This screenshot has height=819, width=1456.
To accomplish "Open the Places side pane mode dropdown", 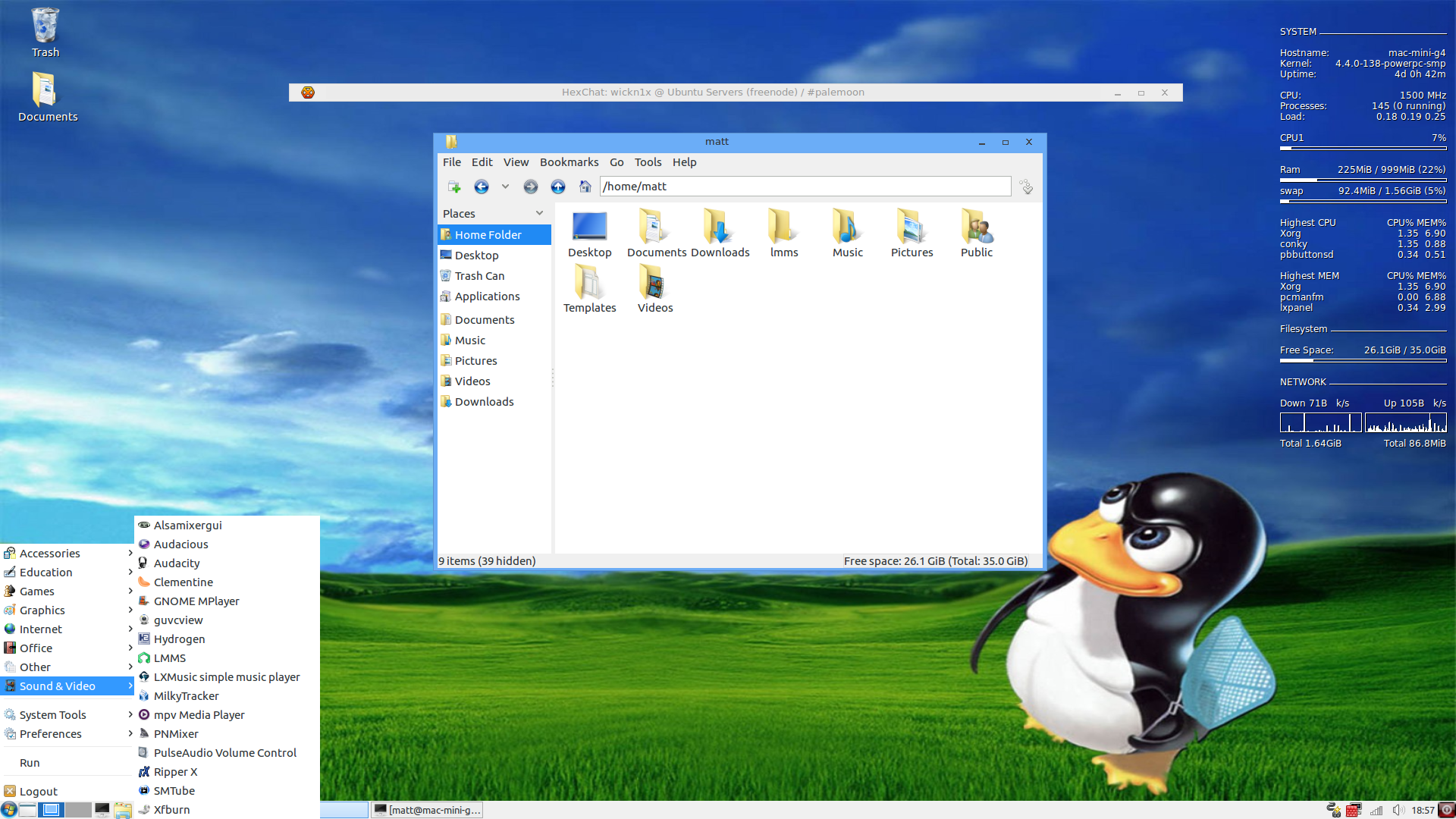I will tap(539, 213).
